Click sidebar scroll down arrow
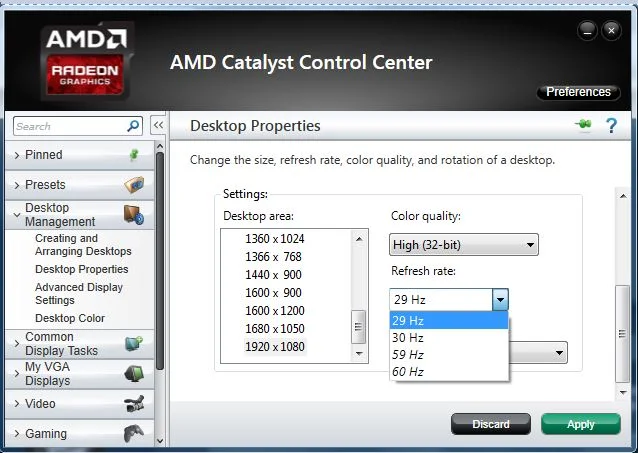 [x=160, y=440]
